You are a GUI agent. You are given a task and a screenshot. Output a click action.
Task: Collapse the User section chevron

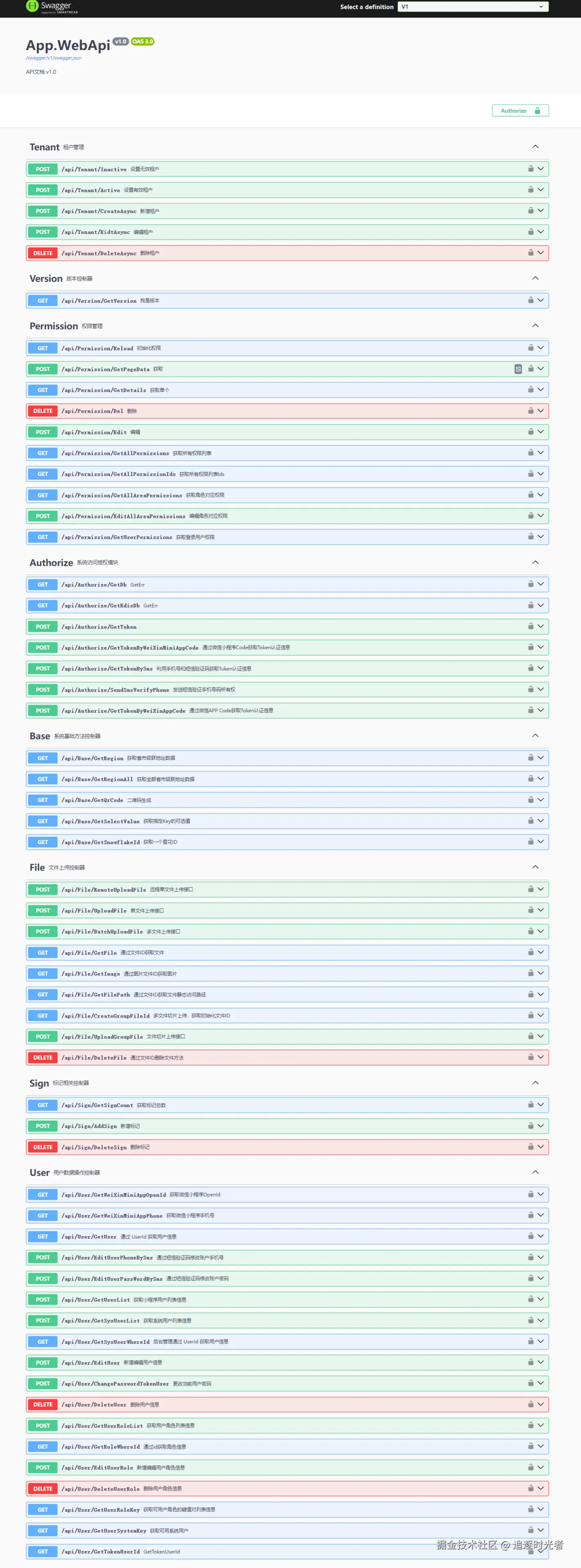[x=535, y=1172]
